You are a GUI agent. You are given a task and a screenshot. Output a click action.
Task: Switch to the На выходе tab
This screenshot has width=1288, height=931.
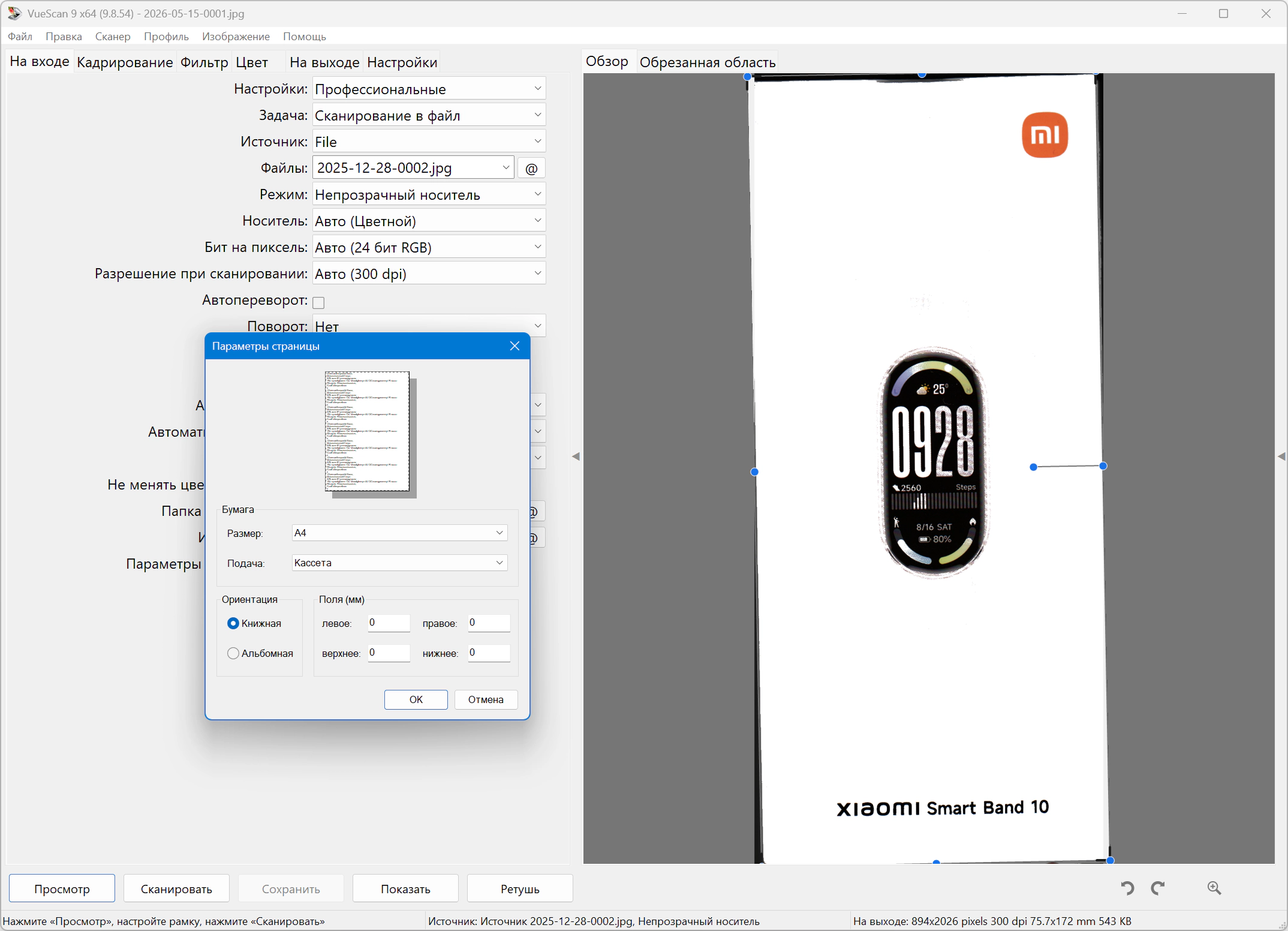[324, 62]
